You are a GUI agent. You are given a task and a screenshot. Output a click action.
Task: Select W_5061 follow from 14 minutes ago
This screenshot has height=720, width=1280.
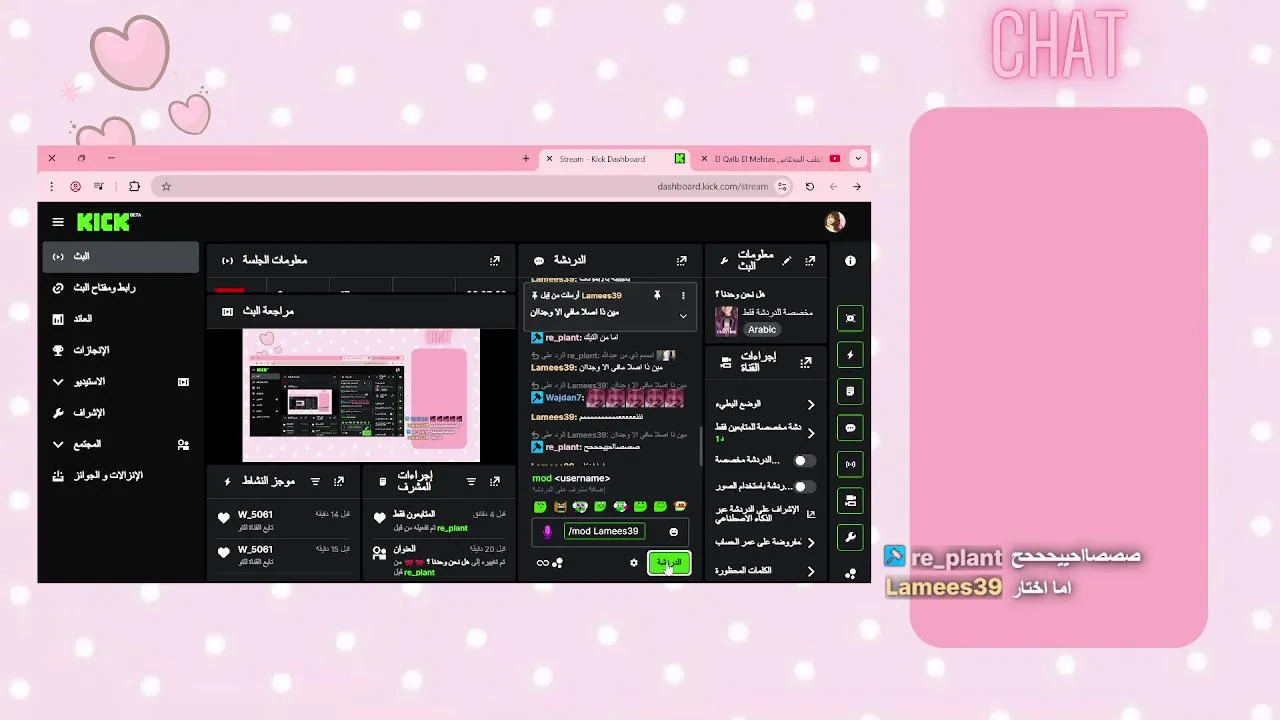tap(284, 520)
